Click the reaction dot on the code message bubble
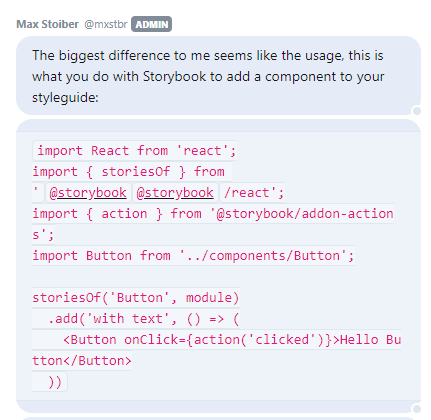 pos(417,409)
